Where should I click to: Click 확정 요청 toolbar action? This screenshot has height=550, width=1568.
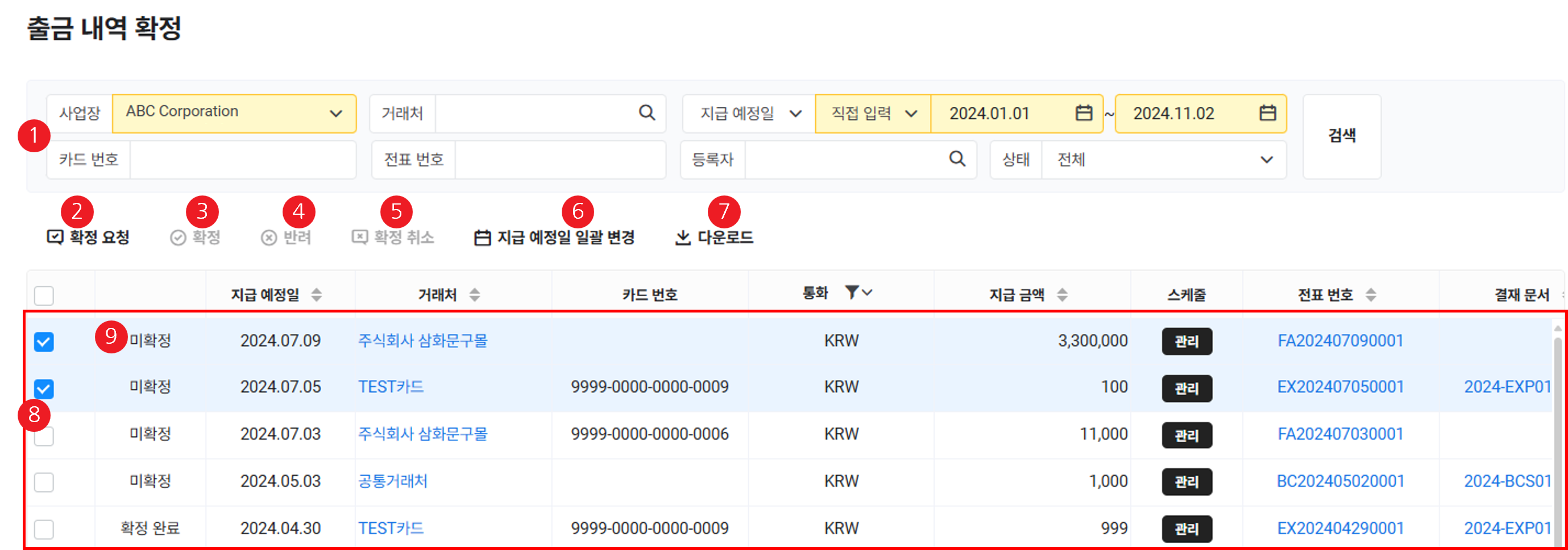point(89,238)
